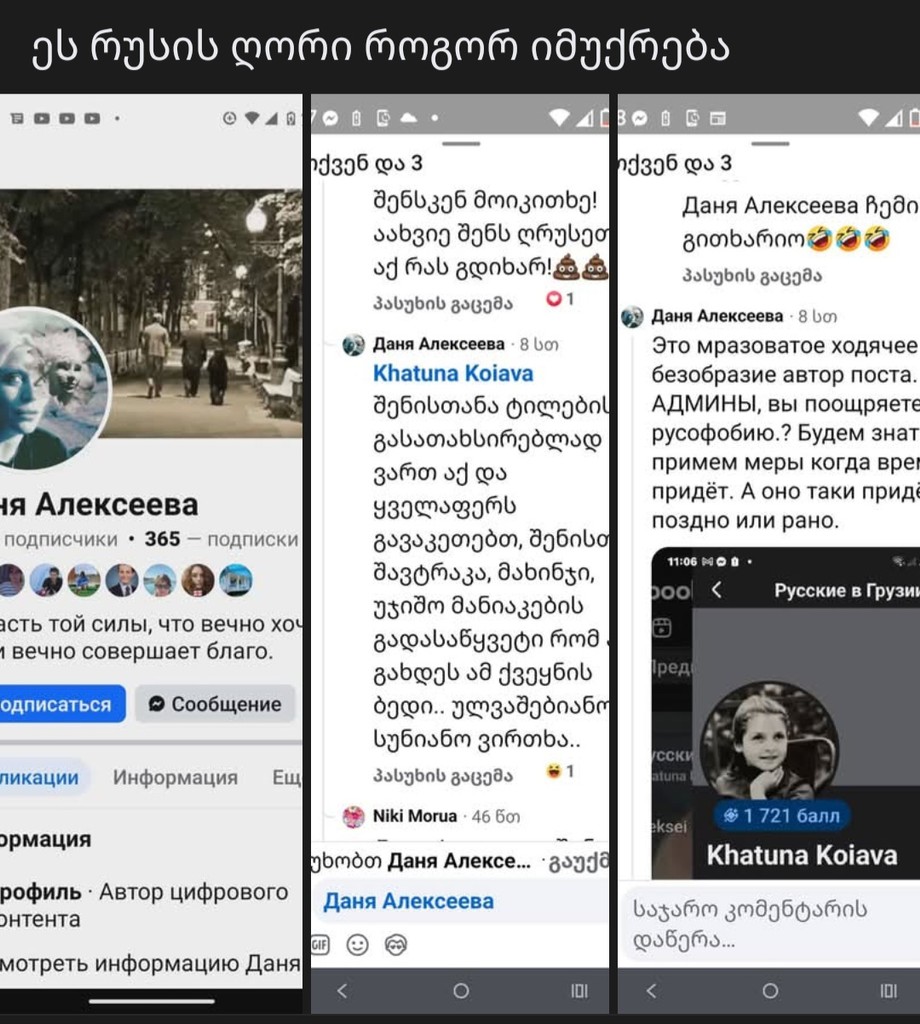Tap the Сообщение messenger button

(215, 704)
